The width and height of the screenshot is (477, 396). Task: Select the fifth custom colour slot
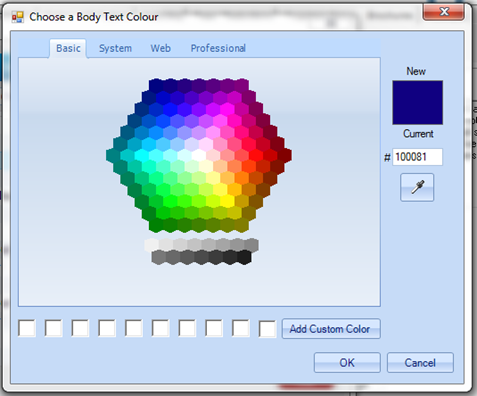134,328
